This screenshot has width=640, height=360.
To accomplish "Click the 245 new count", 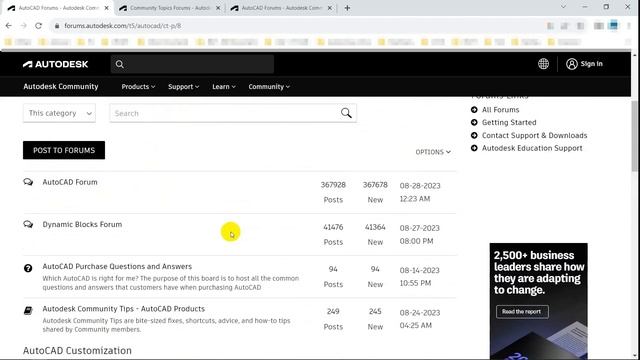I will tap(375, 311).
